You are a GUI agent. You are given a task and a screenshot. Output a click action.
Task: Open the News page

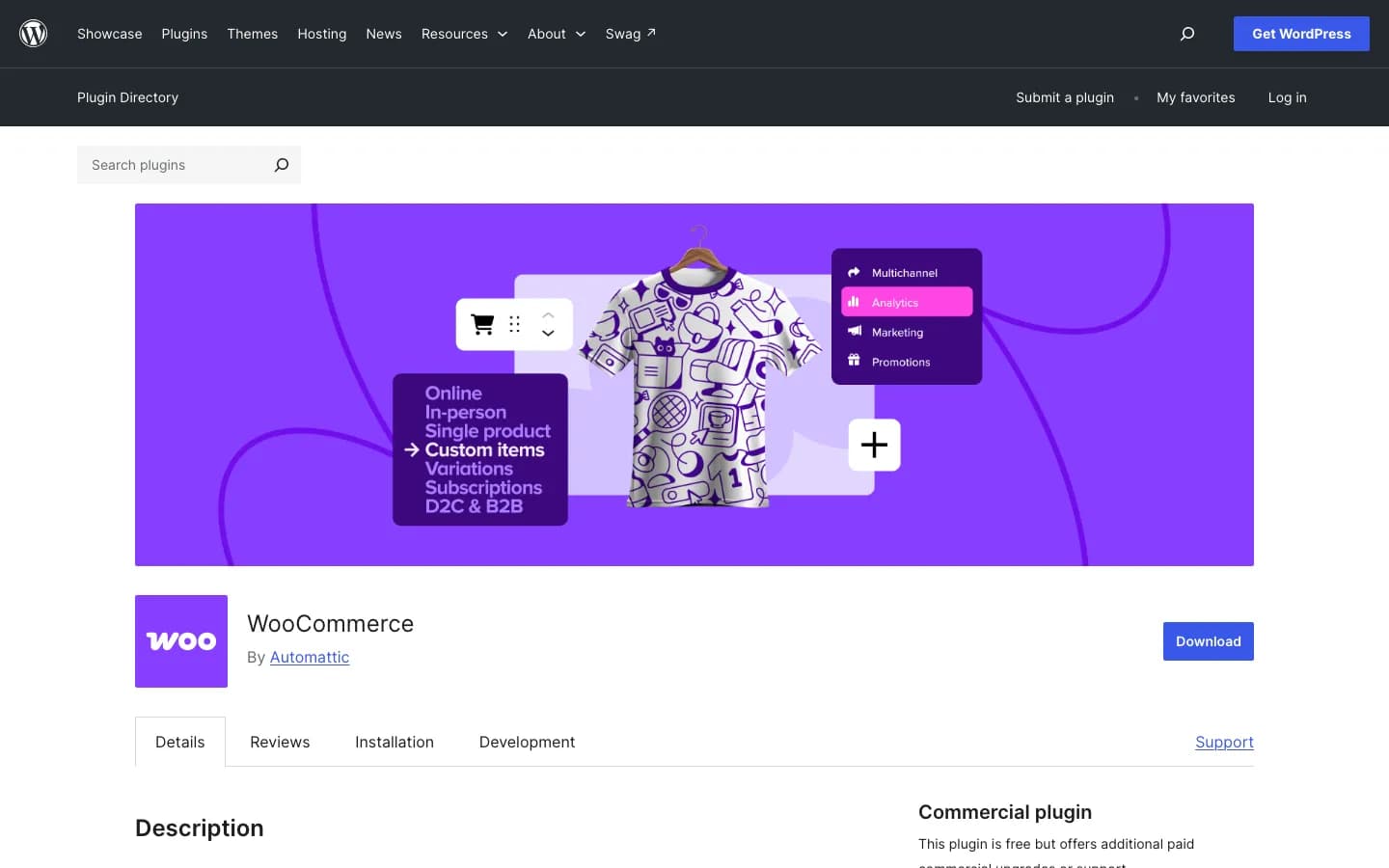(384, 34)
